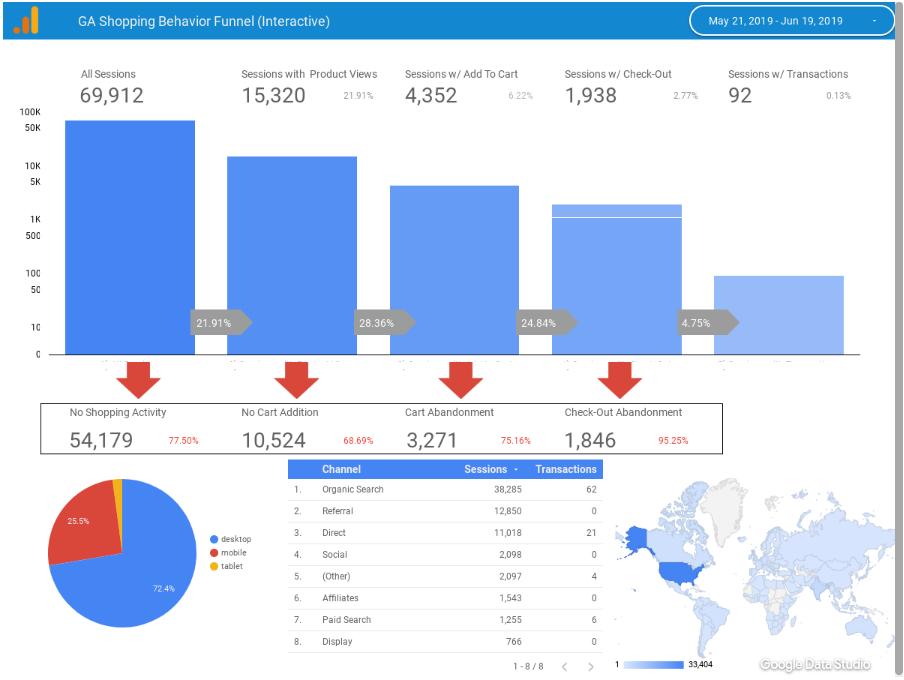
Task: Click the Transactions column header
Action: pos(566,469)
